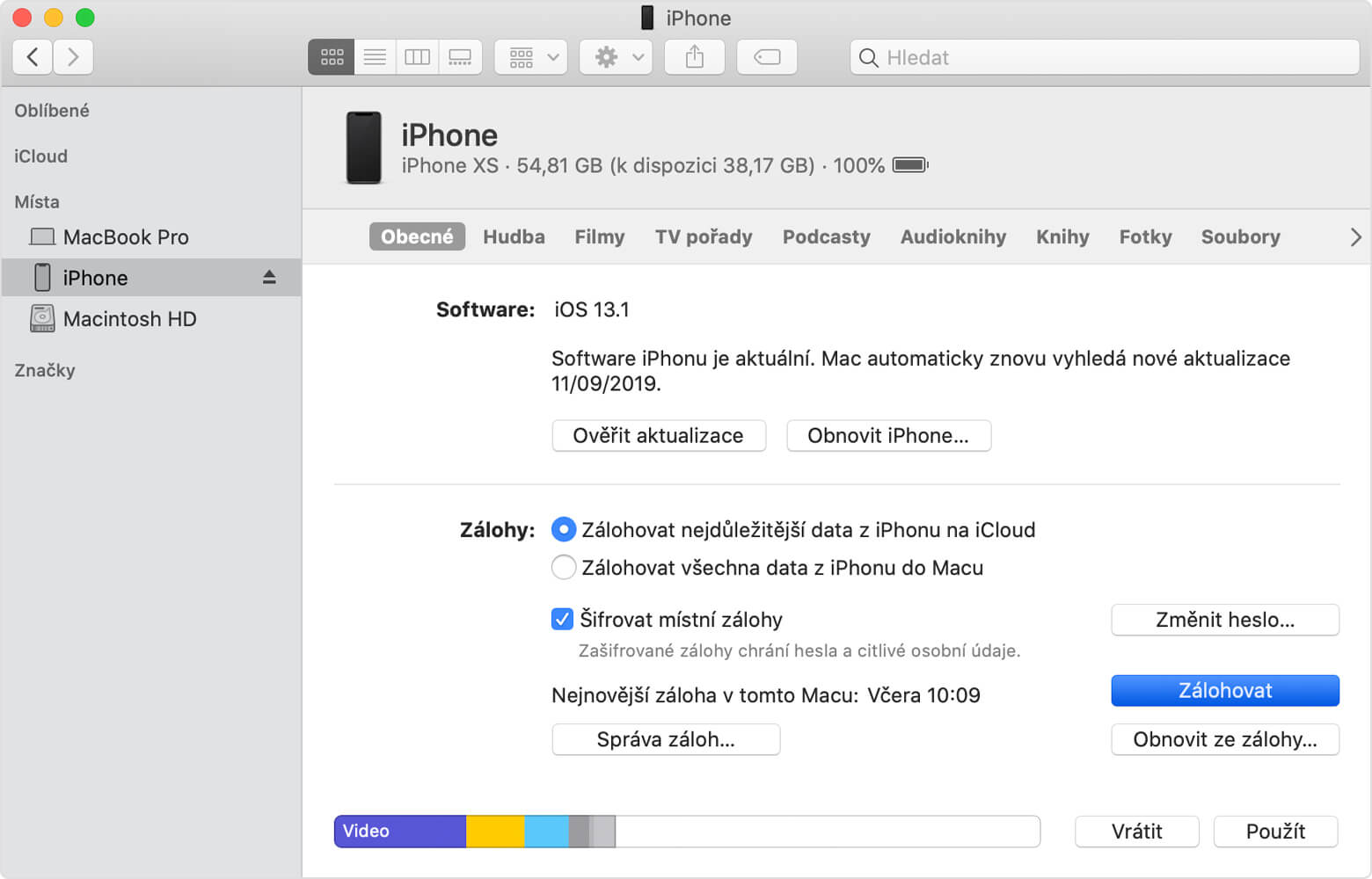Click the Vrátit button
Image resolution: width=1372 pixels, height=879 pixels.
pyautogui.click(x=1136, y=832)
